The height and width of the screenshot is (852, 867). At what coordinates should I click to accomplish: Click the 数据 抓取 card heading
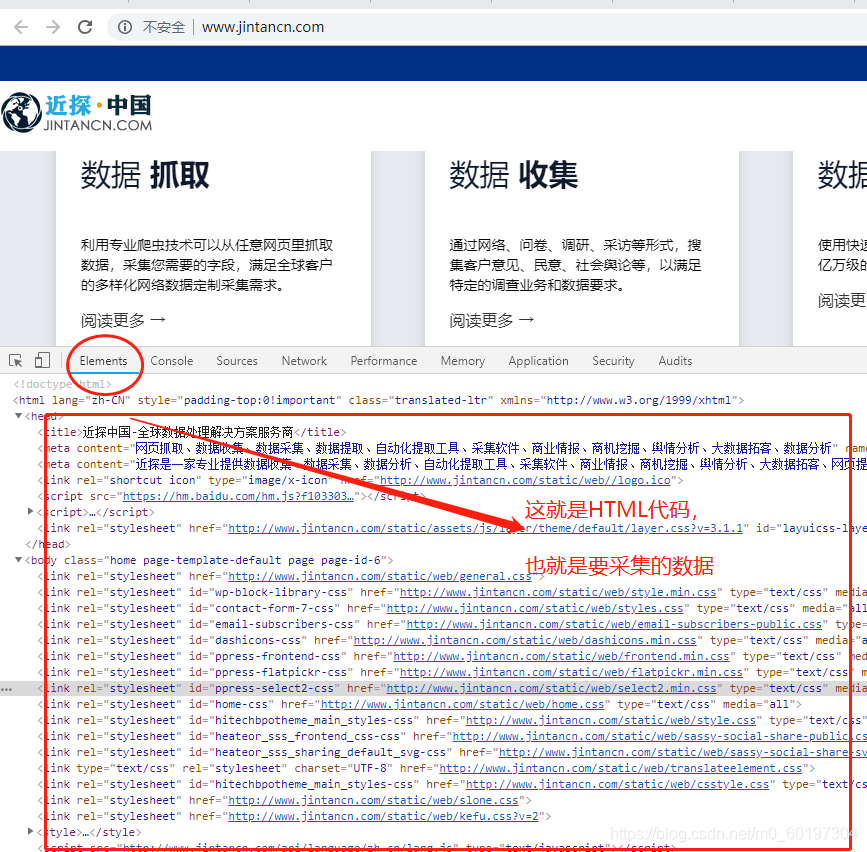[x=145, y=175]
